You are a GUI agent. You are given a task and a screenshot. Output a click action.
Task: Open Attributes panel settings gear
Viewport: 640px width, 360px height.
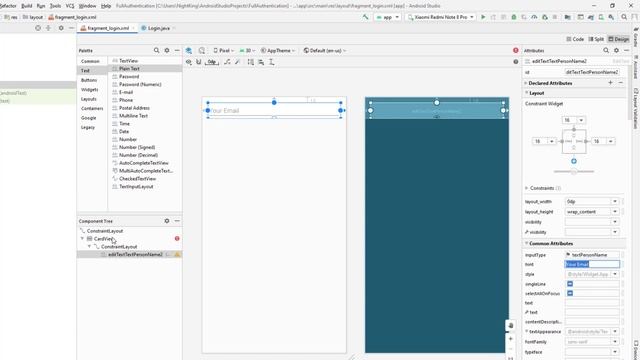click(616, 50)
